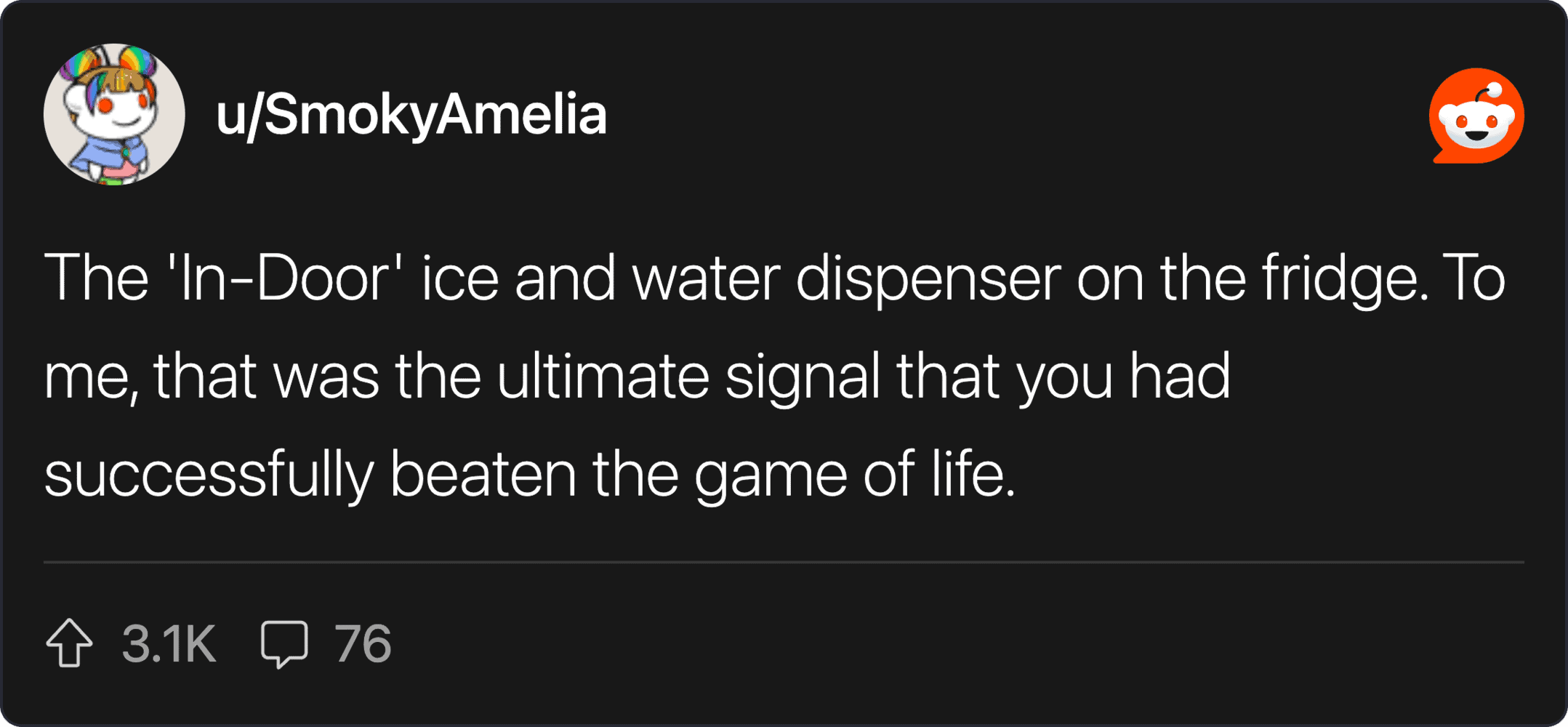Image resolution: width=1568 pixels, height=727 pixels.
Task: Open SmokyAmelia's avatar image
Action: (x=114, y=114)
